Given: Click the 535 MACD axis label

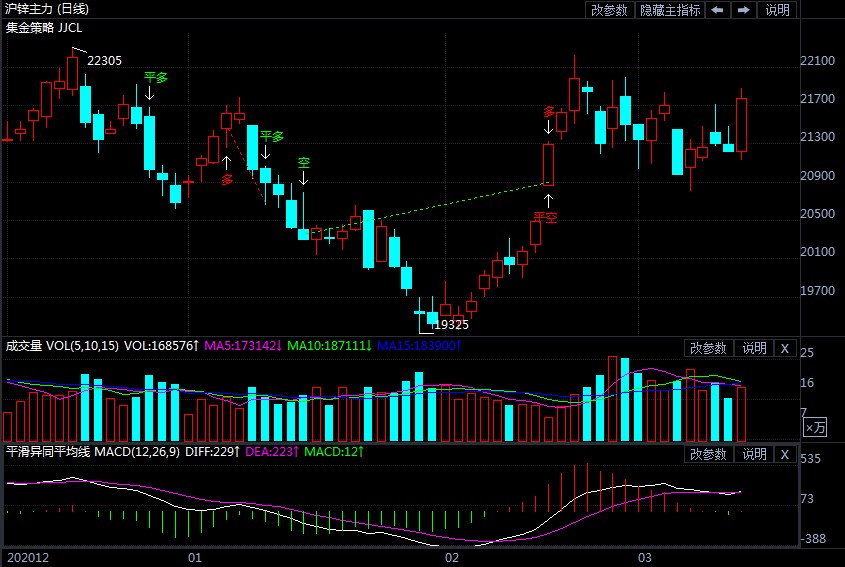Looking at the screenshot, I should 811,459.
